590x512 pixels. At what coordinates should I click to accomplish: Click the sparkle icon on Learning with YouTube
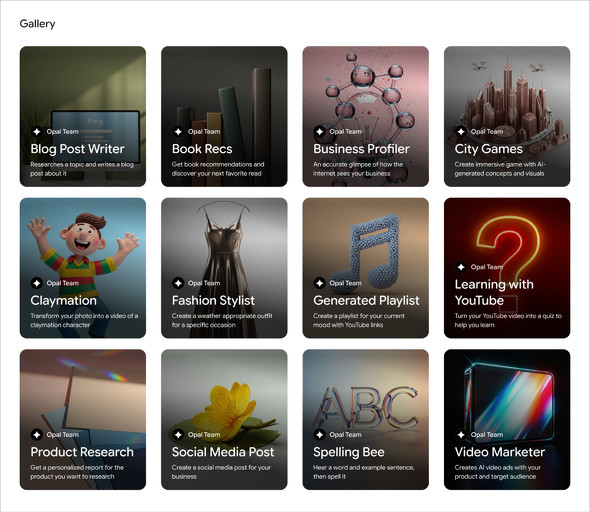pos(461,267)
